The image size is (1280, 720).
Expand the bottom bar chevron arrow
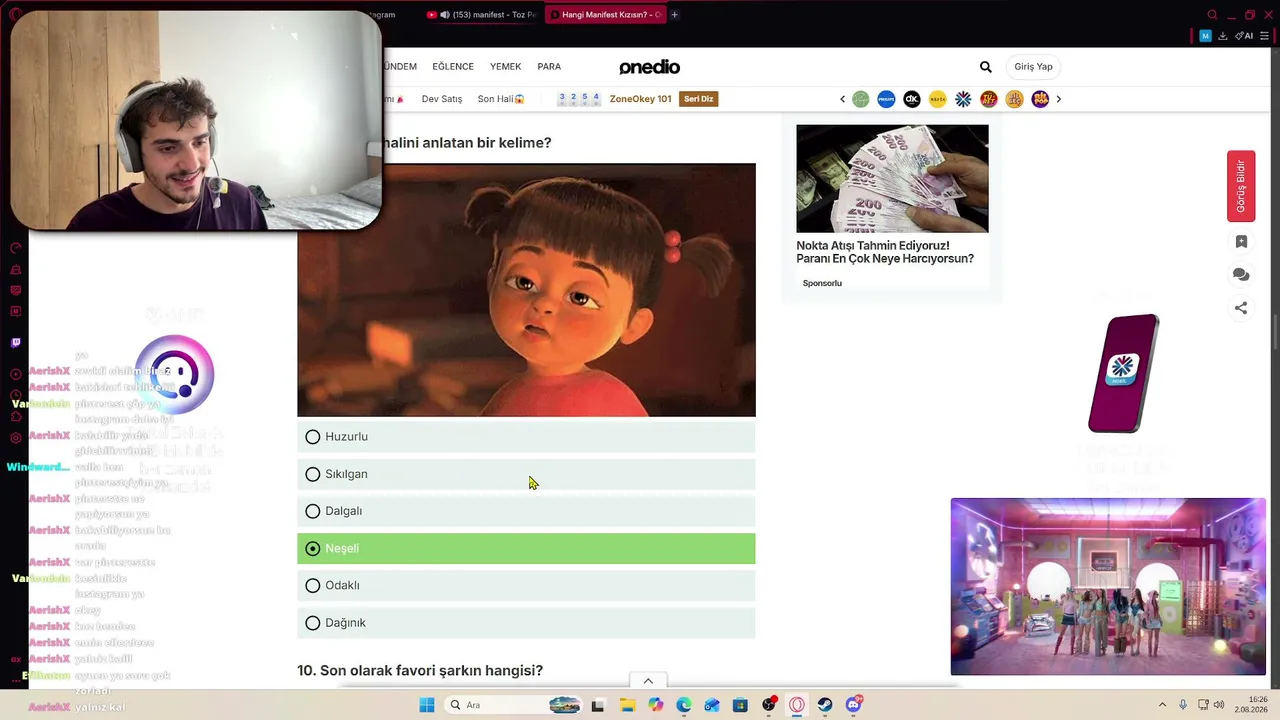pyautogui.click(x=648, y=681)
